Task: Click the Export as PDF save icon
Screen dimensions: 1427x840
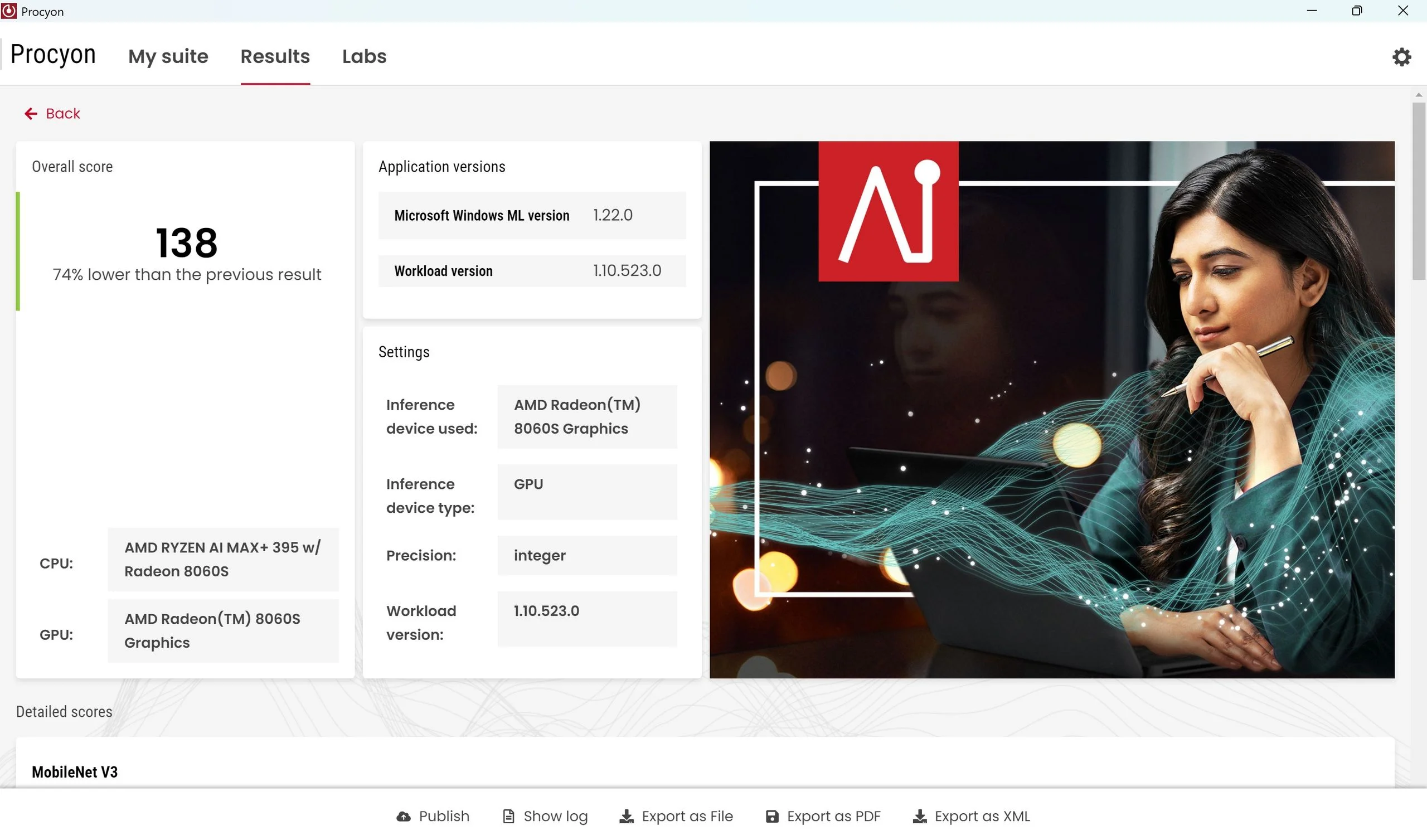Action: (x=772, y=816)
